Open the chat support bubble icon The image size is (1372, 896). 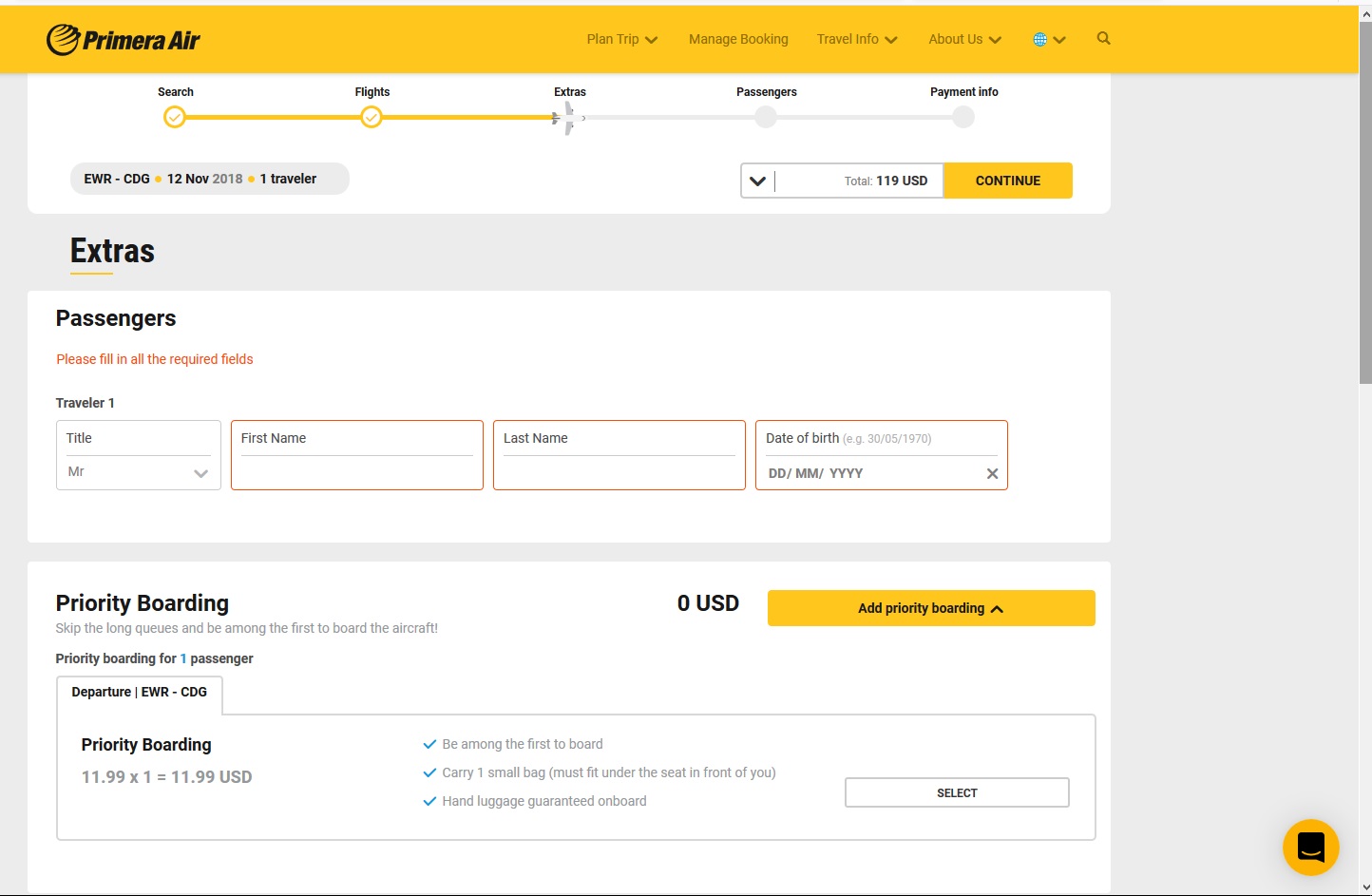(1310, 847)
